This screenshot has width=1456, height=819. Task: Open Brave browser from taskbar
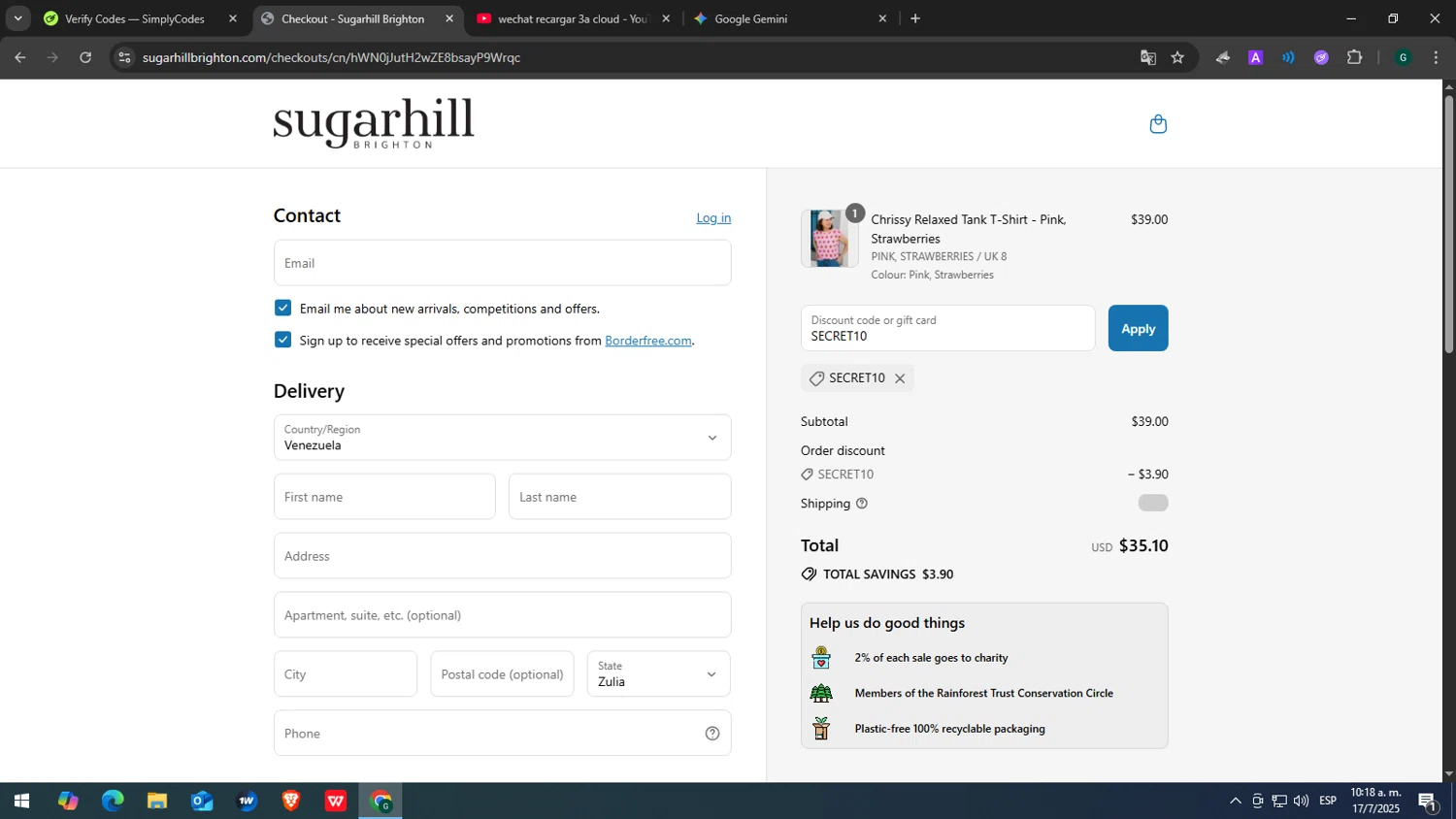[x=291, y=801]
